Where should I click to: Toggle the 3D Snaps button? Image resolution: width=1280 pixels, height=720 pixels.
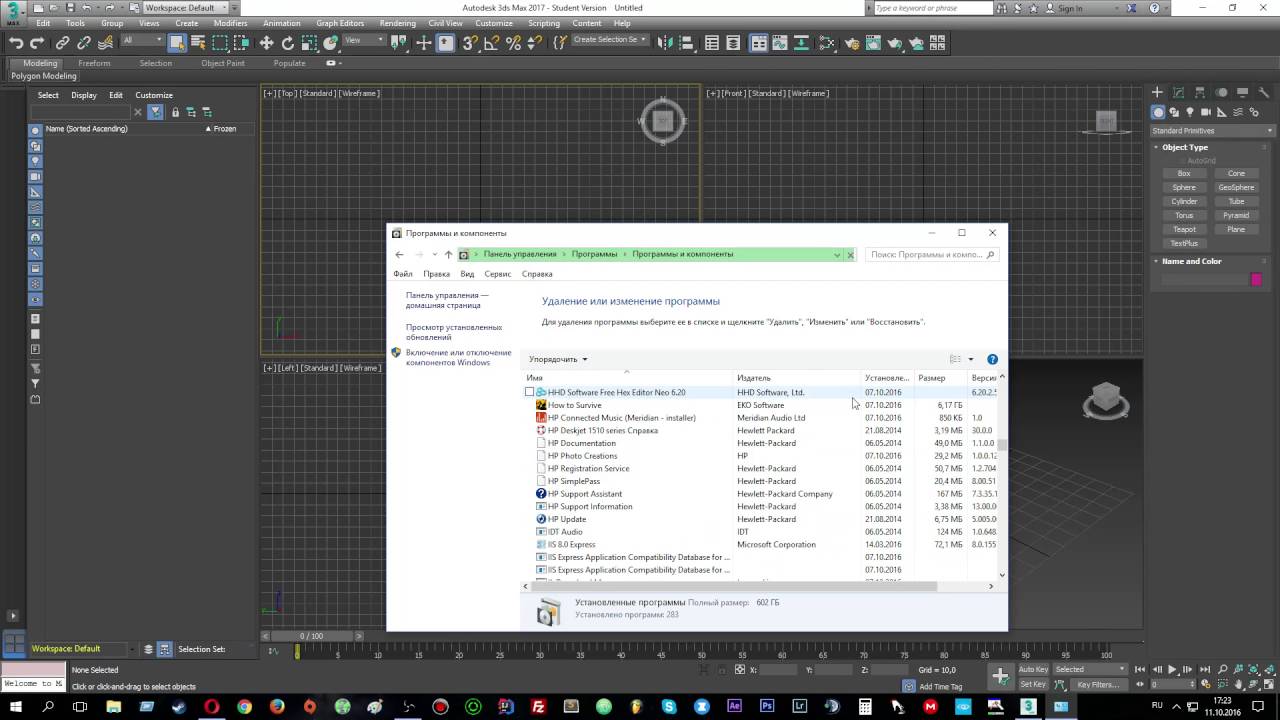pos(470,43)
